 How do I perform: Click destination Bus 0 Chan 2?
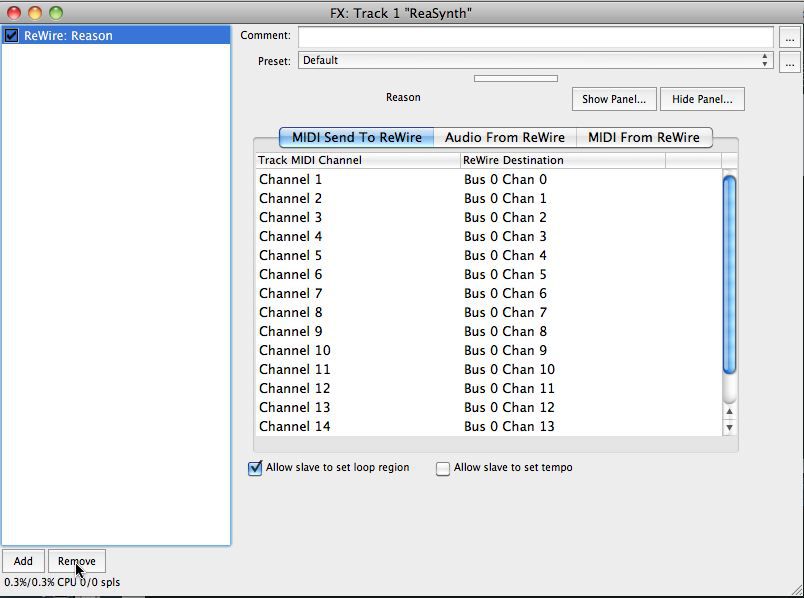[506, 217]
